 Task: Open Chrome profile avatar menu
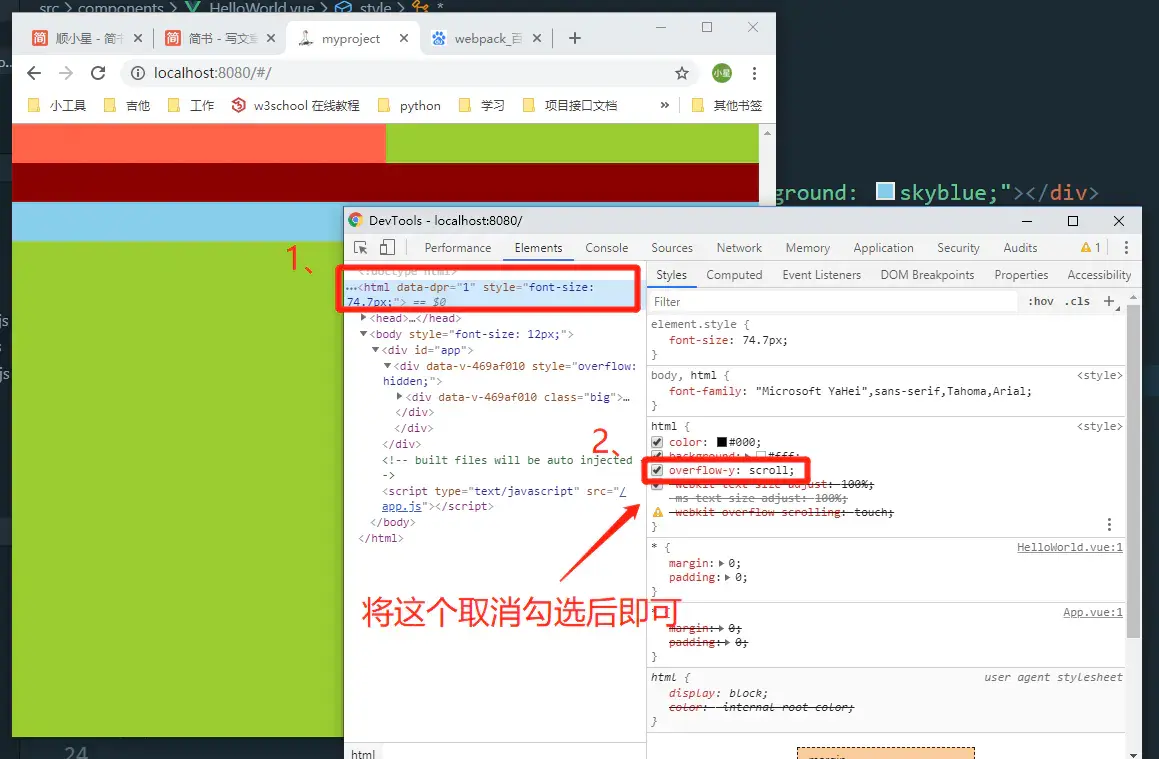721,72
